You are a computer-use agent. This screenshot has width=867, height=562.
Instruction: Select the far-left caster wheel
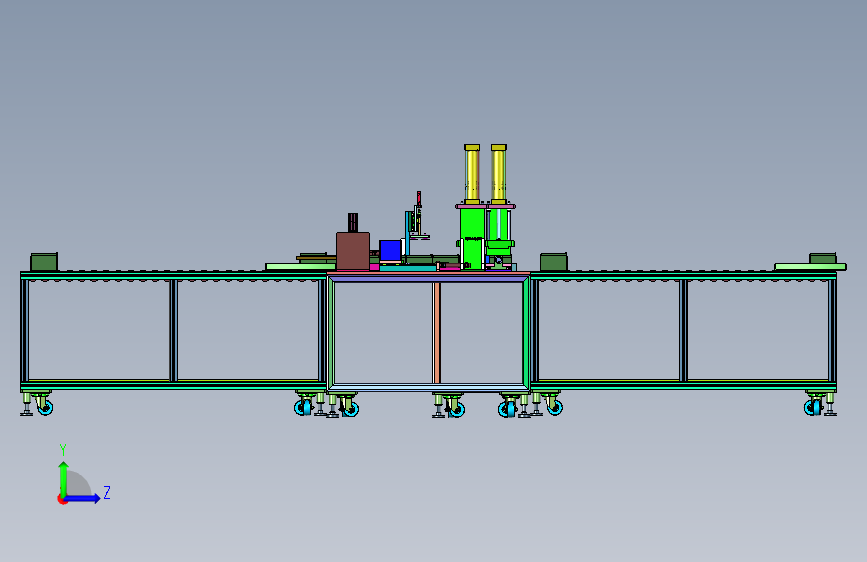coord(45,408)
